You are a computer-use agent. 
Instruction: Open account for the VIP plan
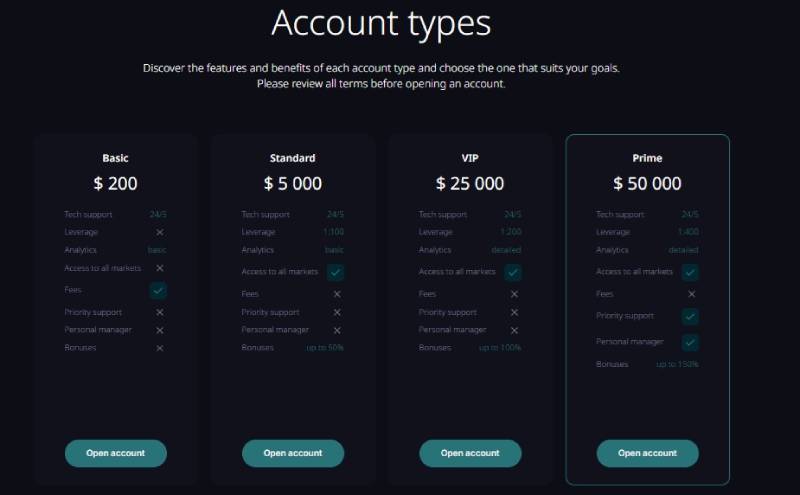point(470,453)
